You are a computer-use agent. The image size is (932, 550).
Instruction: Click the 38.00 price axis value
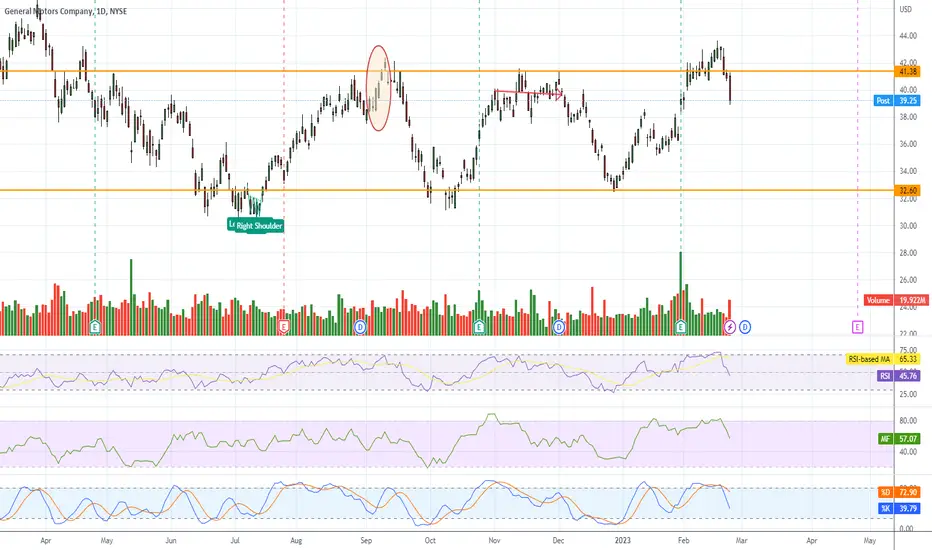tap(908, 117)
